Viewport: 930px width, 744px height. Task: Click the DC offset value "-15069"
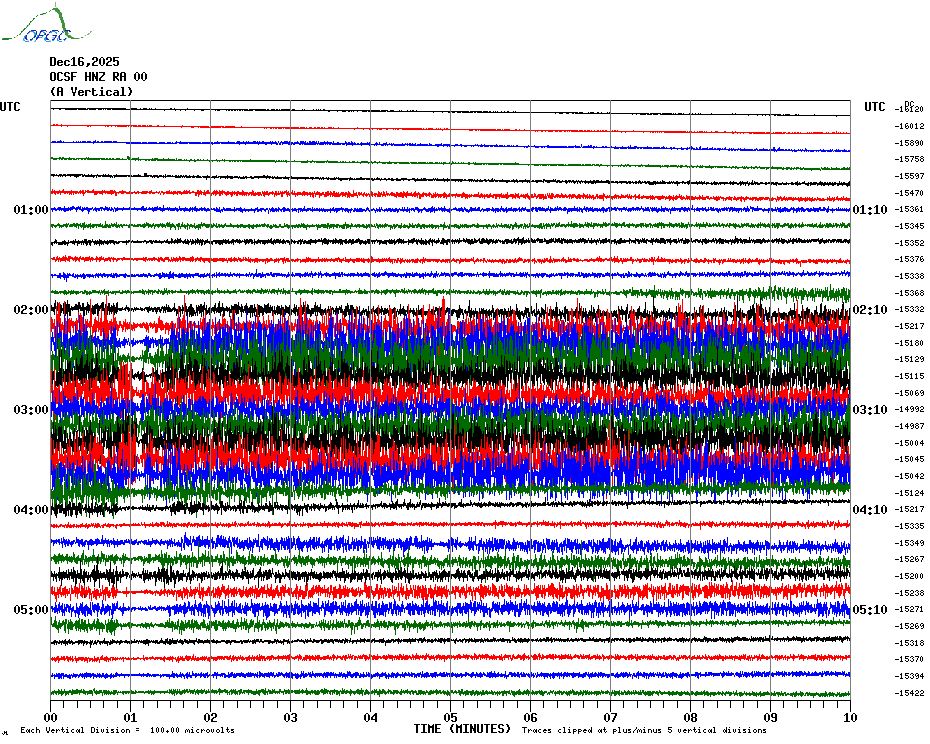(x=909, y=393)
